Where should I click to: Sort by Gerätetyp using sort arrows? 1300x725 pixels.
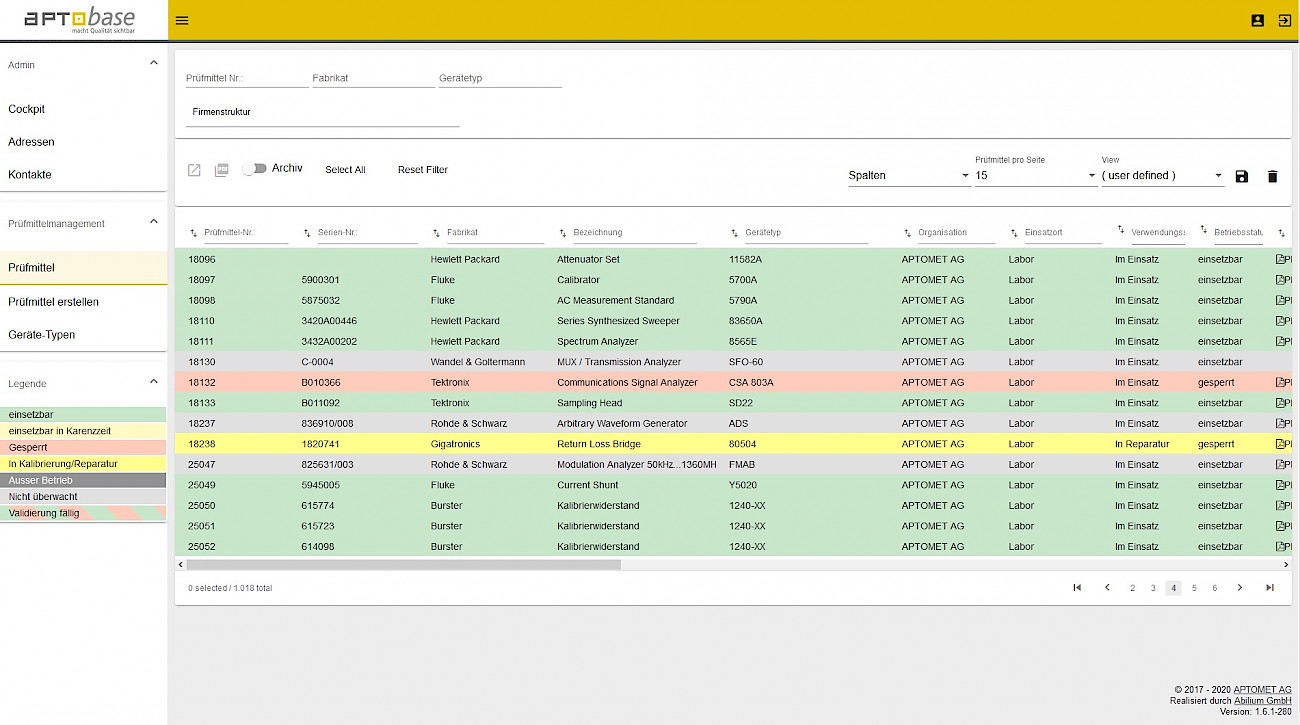[734, 233]
